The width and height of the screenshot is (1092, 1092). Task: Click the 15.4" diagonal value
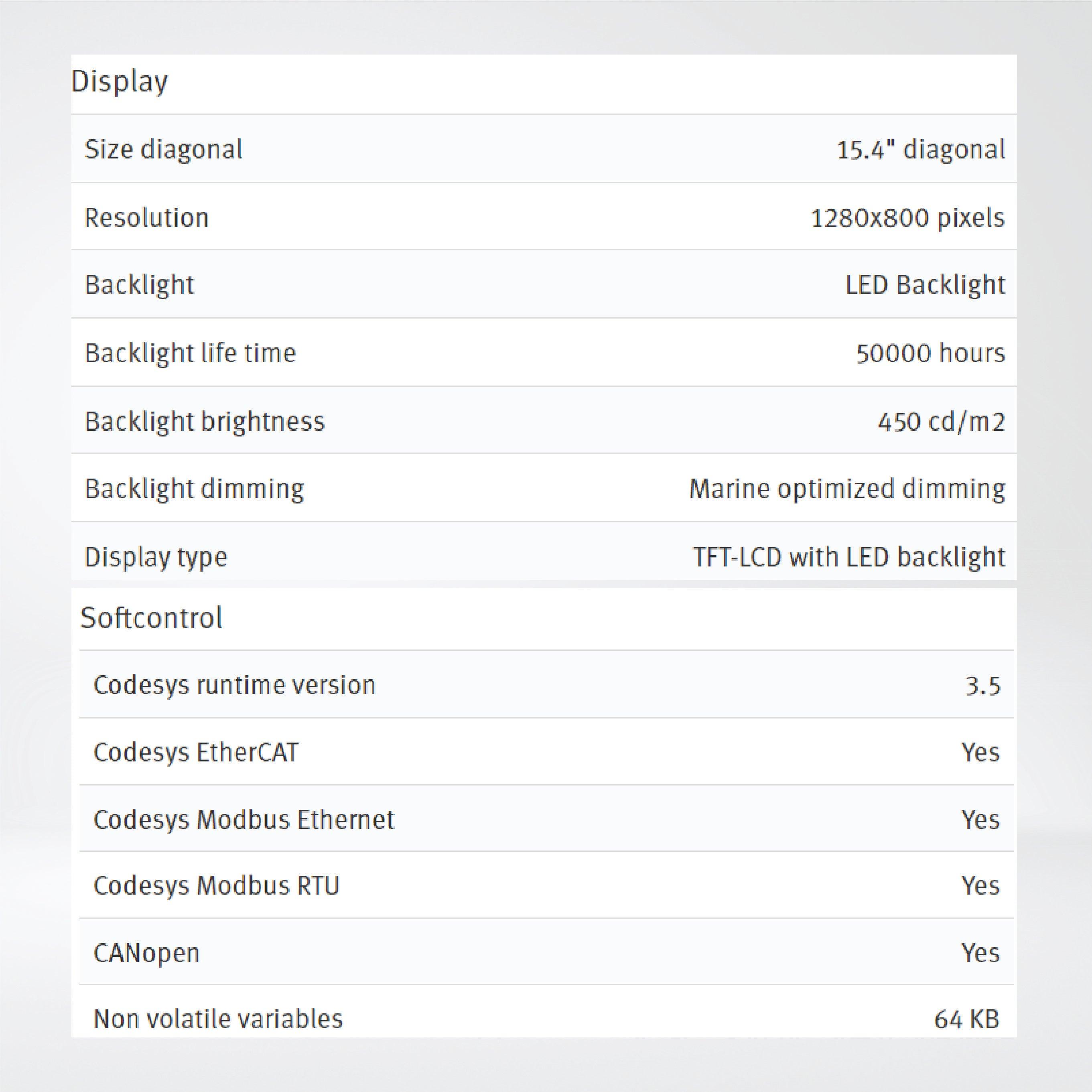[x=920, y=150]
